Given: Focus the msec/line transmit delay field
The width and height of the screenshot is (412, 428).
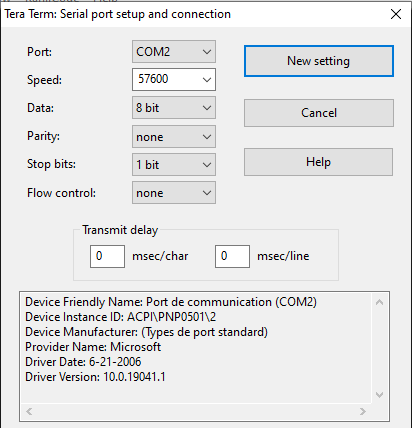Looking at the screenshot, I should pos(232,256).
